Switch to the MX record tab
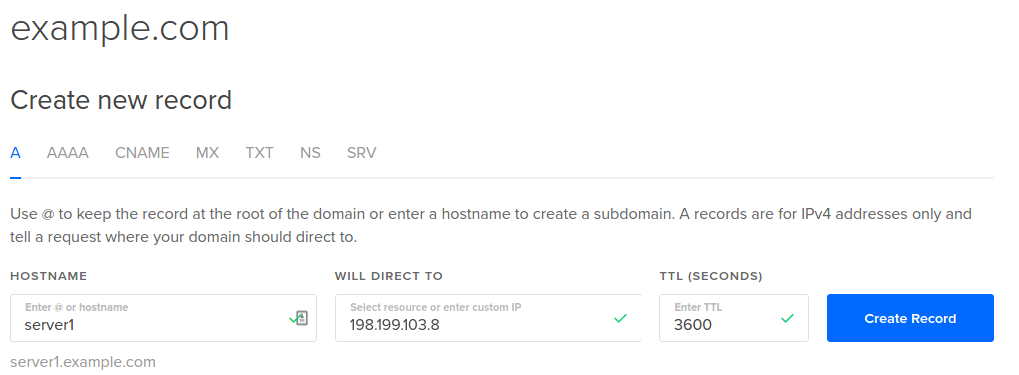 coord(207,153)
